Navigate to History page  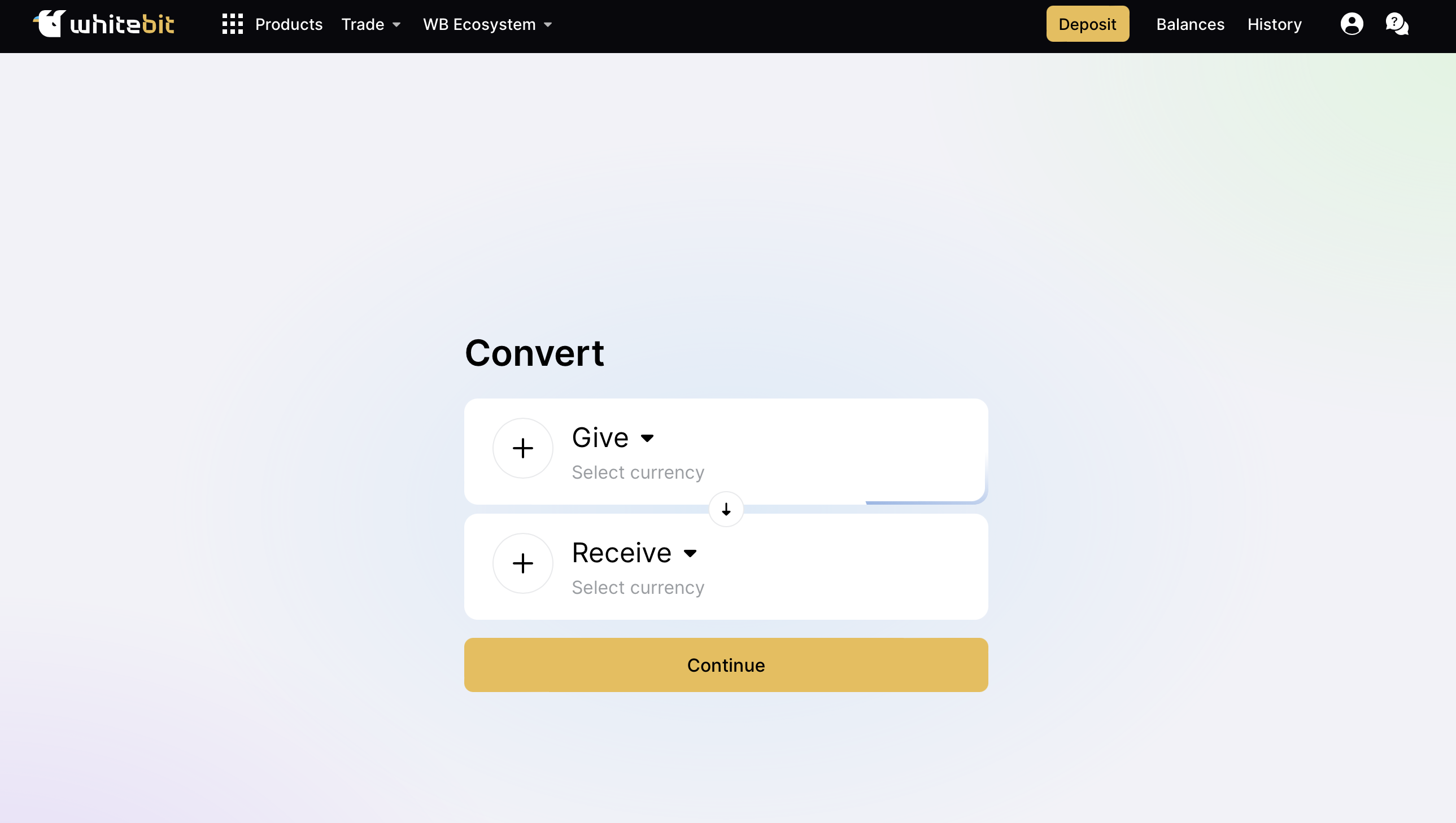click(1275, 24)
